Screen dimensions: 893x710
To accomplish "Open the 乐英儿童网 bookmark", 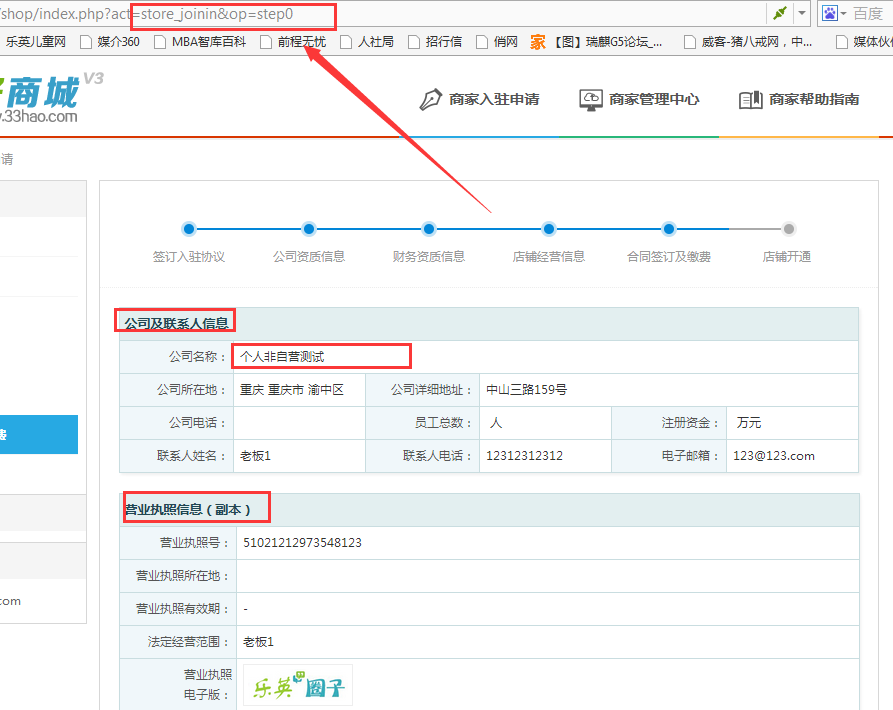I will pyautogui.click(x=34, y=42).
